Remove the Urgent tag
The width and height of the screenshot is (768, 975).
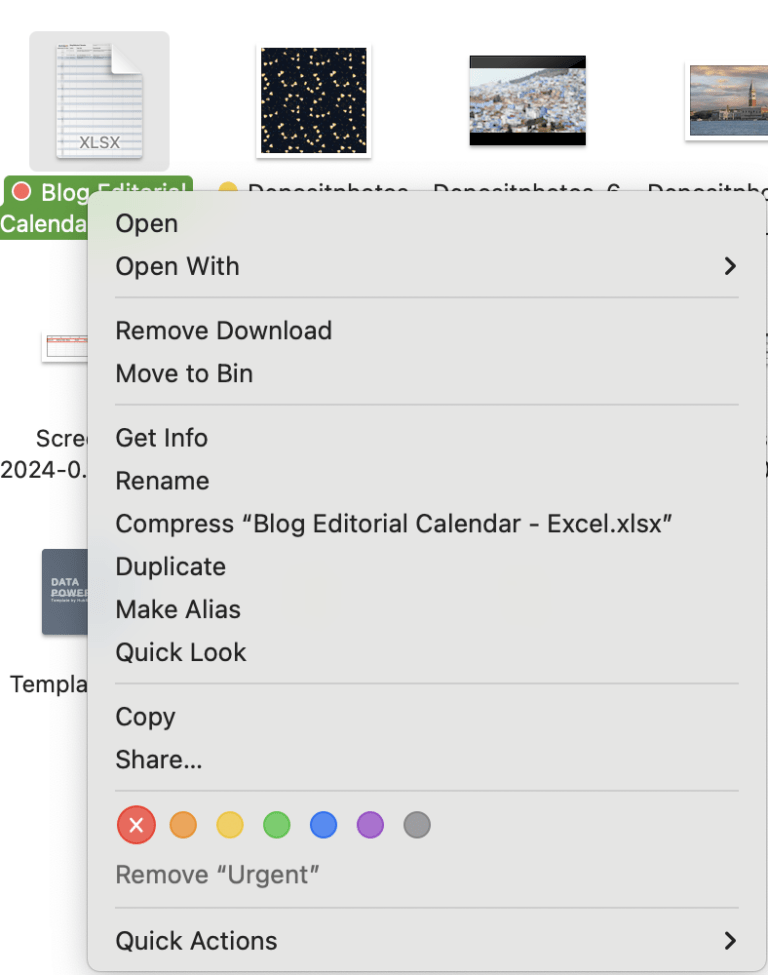218,874
